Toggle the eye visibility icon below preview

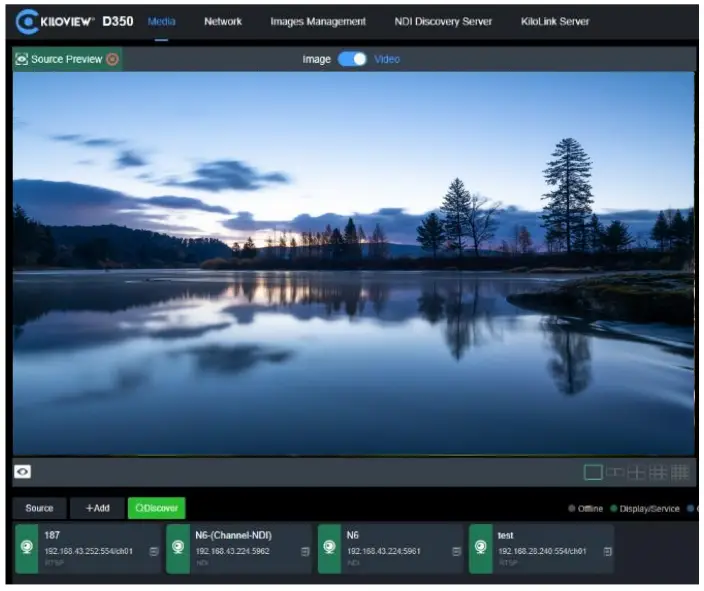point(22,472)
